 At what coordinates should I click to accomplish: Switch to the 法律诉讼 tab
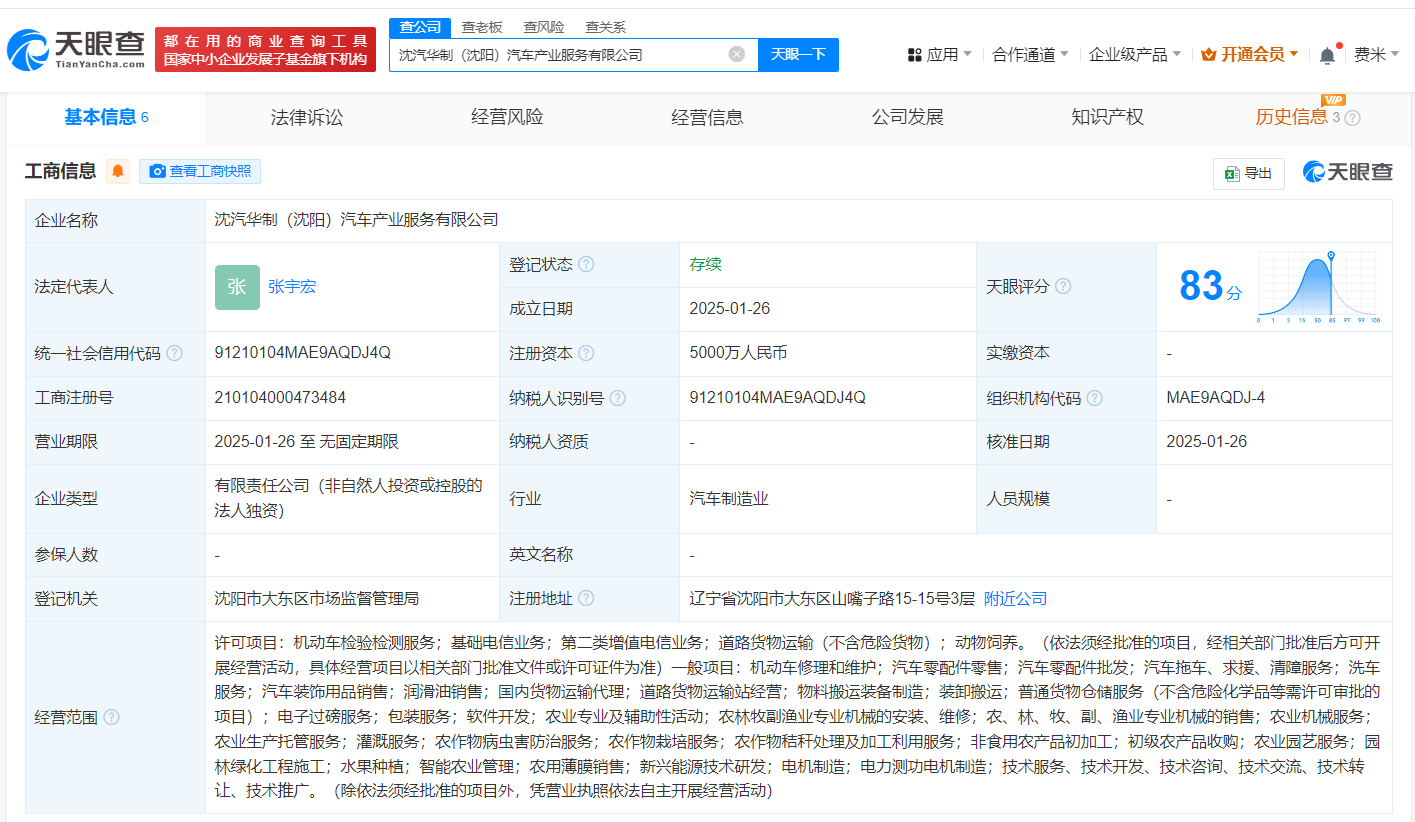pos(307,118)
